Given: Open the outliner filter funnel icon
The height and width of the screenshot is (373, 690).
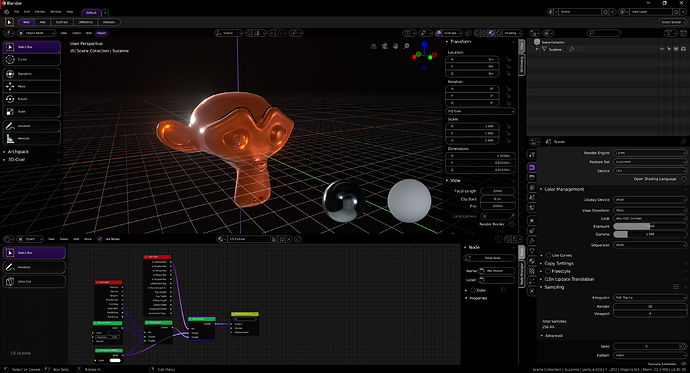Looking at the screenshot, I should coord(668,33).
